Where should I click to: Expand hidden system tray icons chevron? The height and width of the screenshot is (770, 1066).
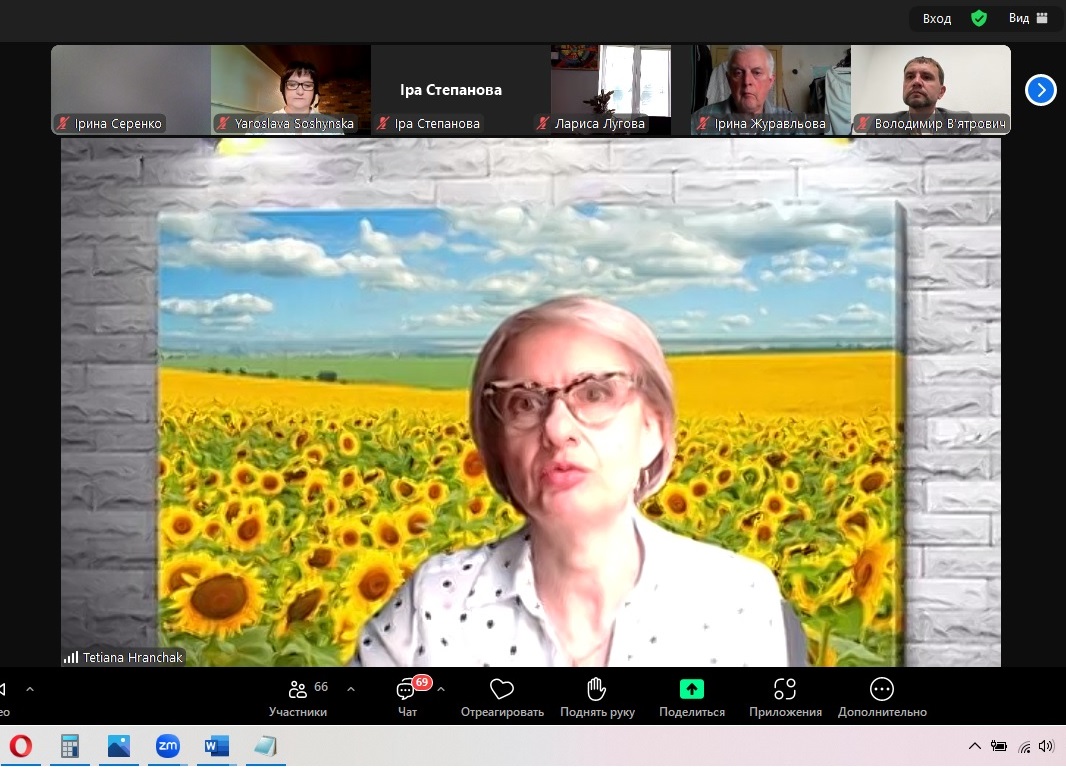(975, 746)
